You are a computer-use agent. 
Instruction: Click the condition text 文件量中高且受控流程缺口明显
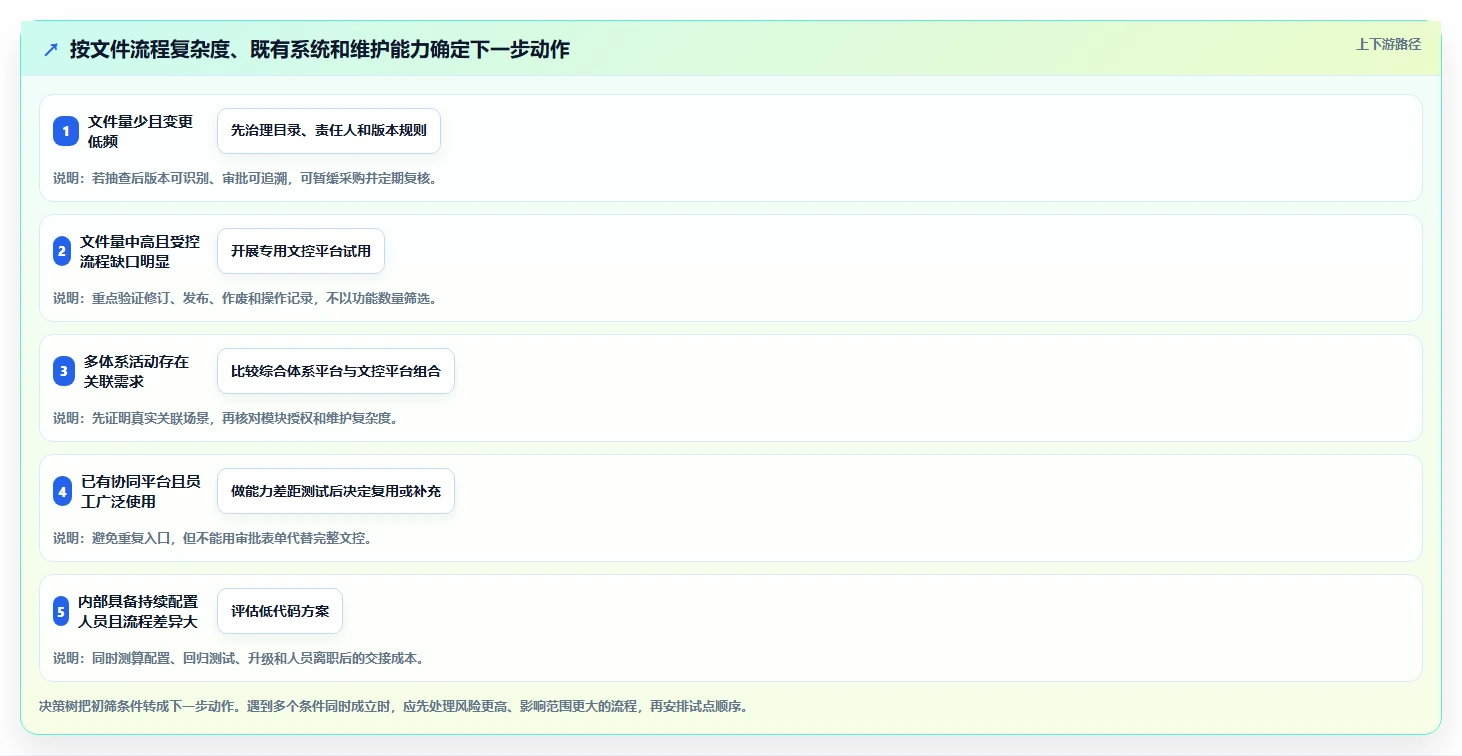point(140,251)
